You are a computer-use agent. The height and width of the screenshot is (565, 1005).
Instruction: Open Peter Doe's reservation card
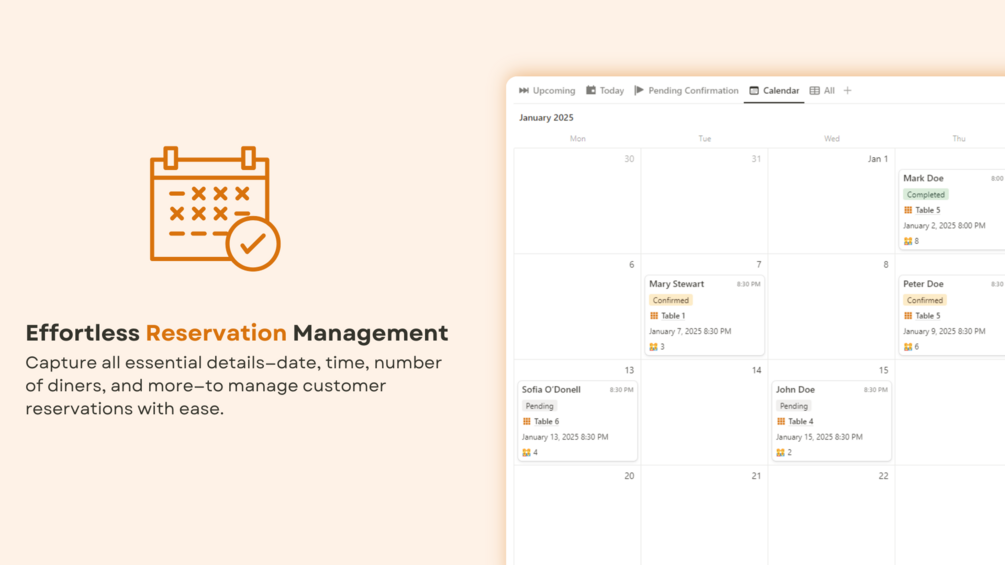coord(952,315)
